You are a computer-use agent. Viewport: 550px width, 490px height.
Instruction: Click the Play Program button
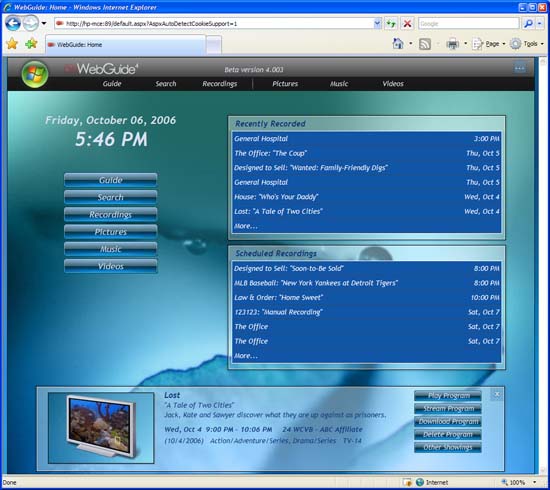pyautogui.click(x=448, y=396)
